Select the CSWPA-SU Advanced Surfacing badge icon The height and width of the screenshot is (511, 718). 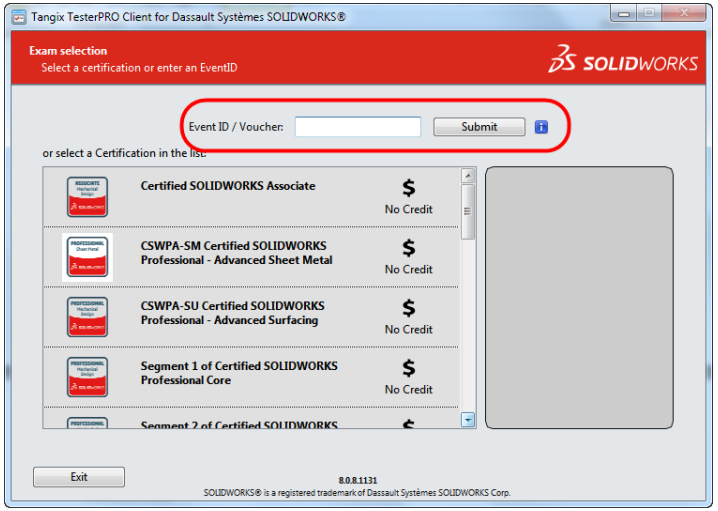pos(87,317)
